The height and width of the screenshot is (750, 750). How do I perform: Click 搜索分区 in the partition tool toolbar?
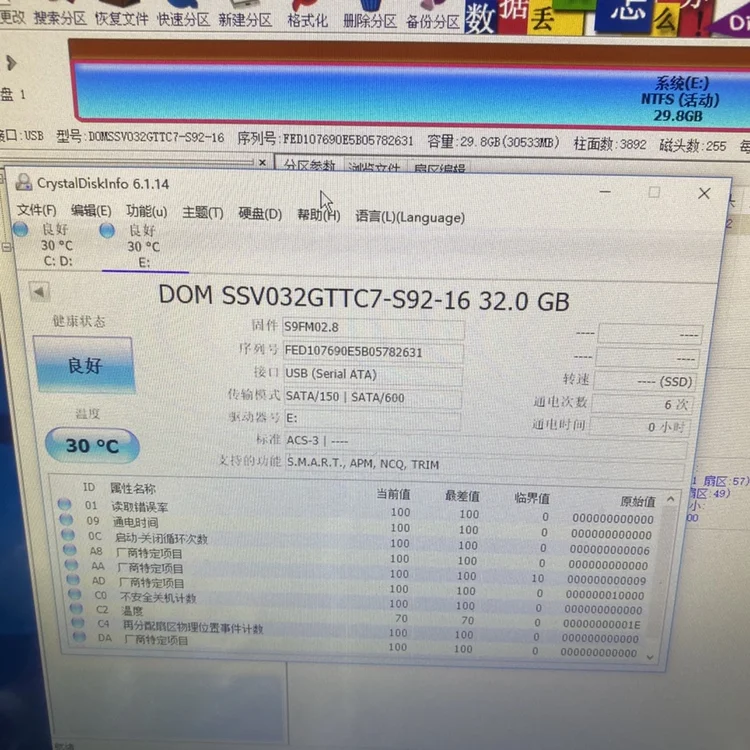point(60,17)
